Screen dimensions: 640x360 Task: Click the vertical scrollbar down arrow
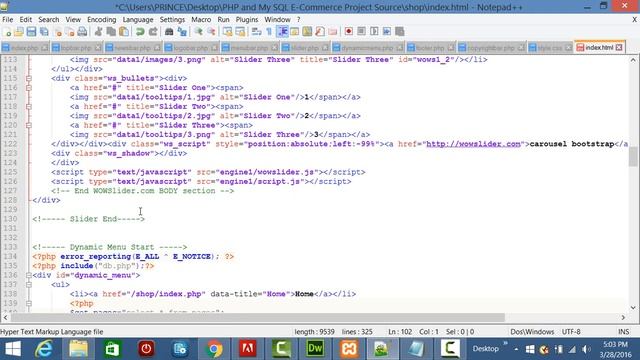coord(633,308)
